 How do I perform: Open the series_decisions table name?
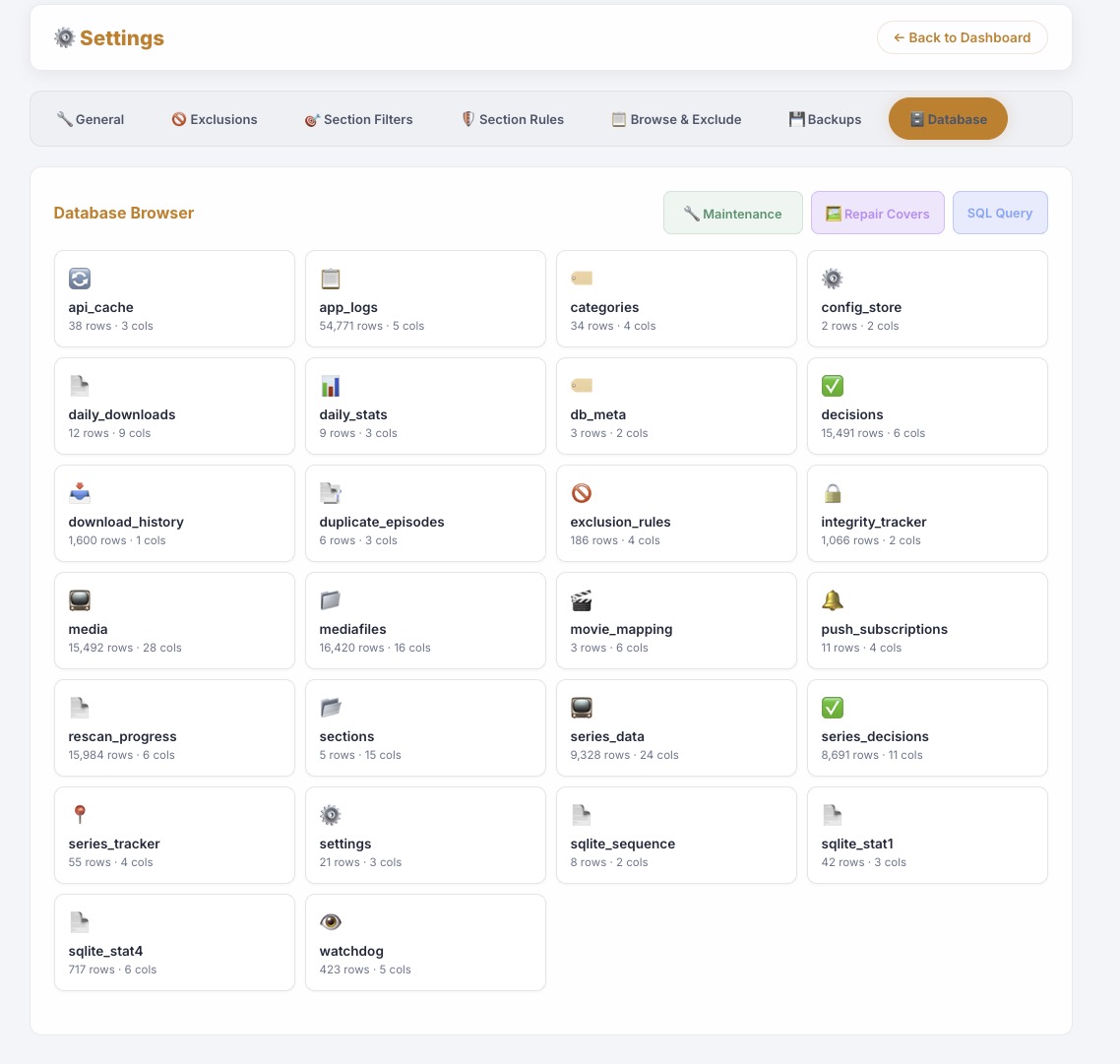[x=875, y=736]
